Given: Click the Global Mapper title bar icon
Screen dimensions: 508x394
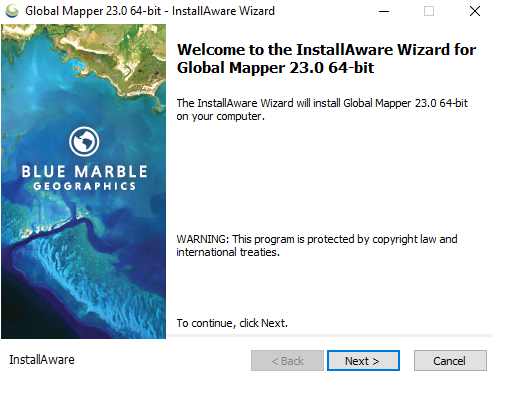Looking at the screenshot, I should pos(12,11).
